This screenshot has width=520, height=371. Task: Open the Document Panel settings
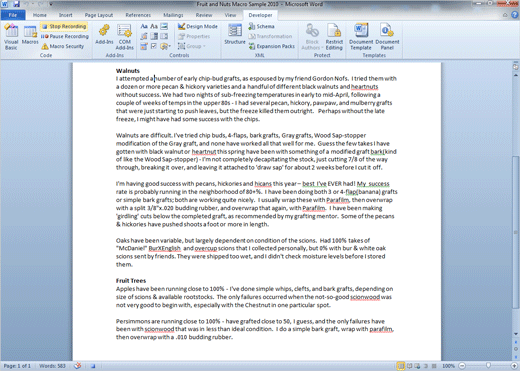[x=387, y=37]
